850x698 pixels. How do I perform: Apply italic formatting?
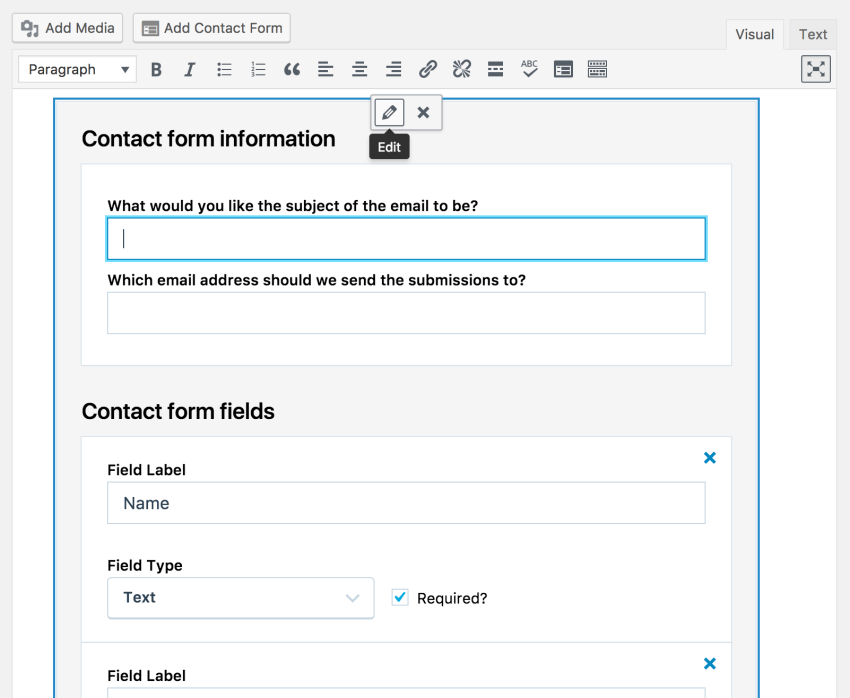click(190, 69)
